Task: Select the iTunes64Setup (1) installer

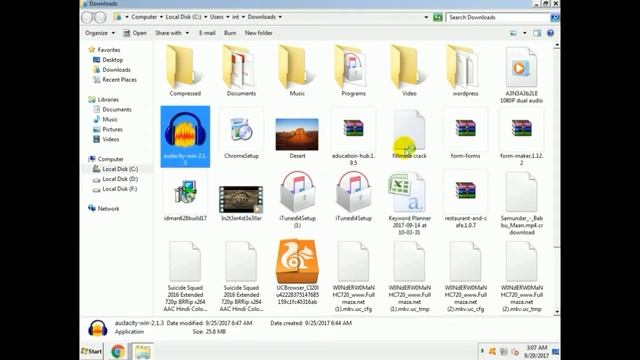Action: tap(297, 200)
